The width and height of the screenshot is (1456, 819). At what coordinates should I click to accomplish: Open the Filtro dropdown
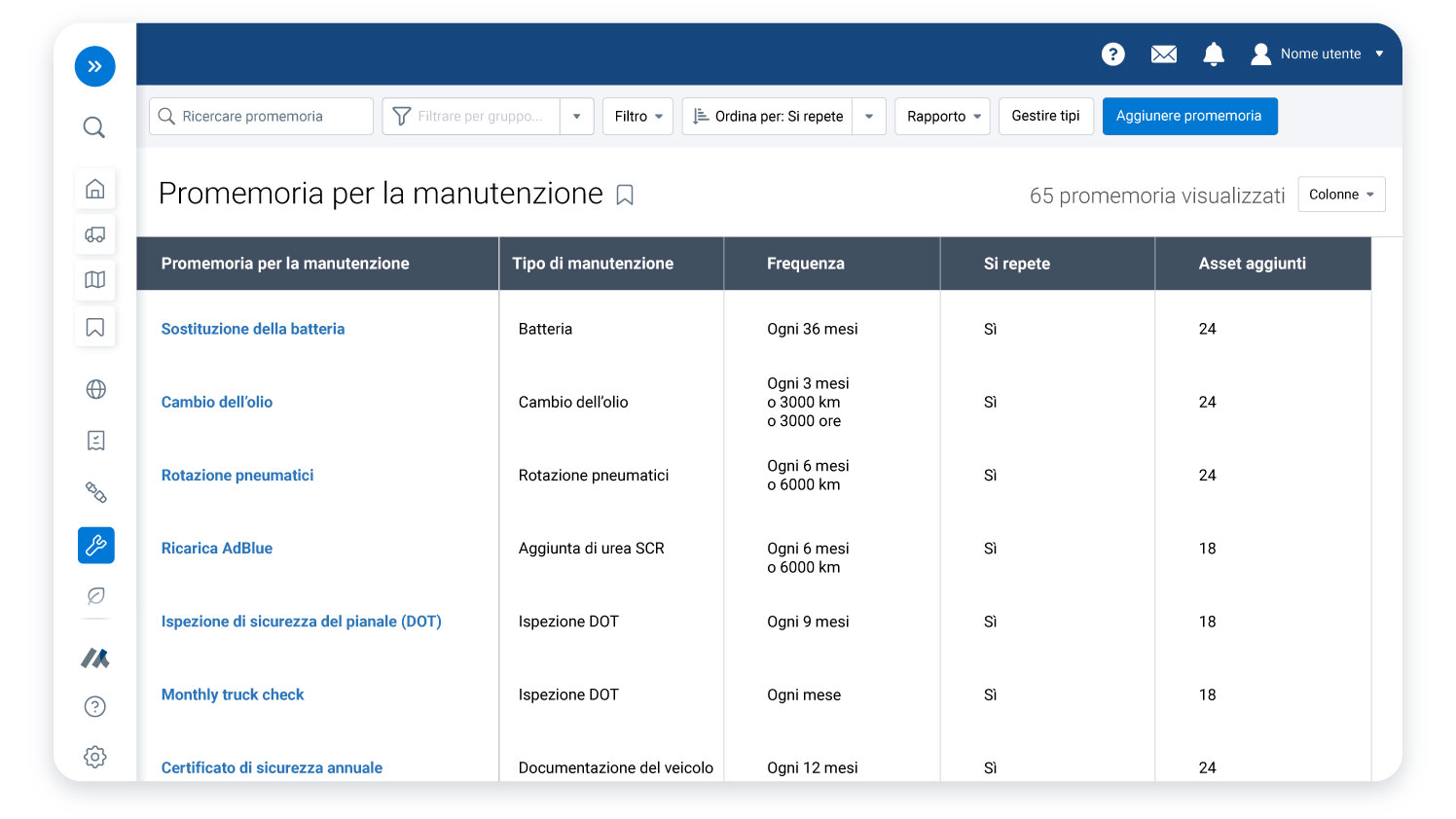click(x=637, y=116)
